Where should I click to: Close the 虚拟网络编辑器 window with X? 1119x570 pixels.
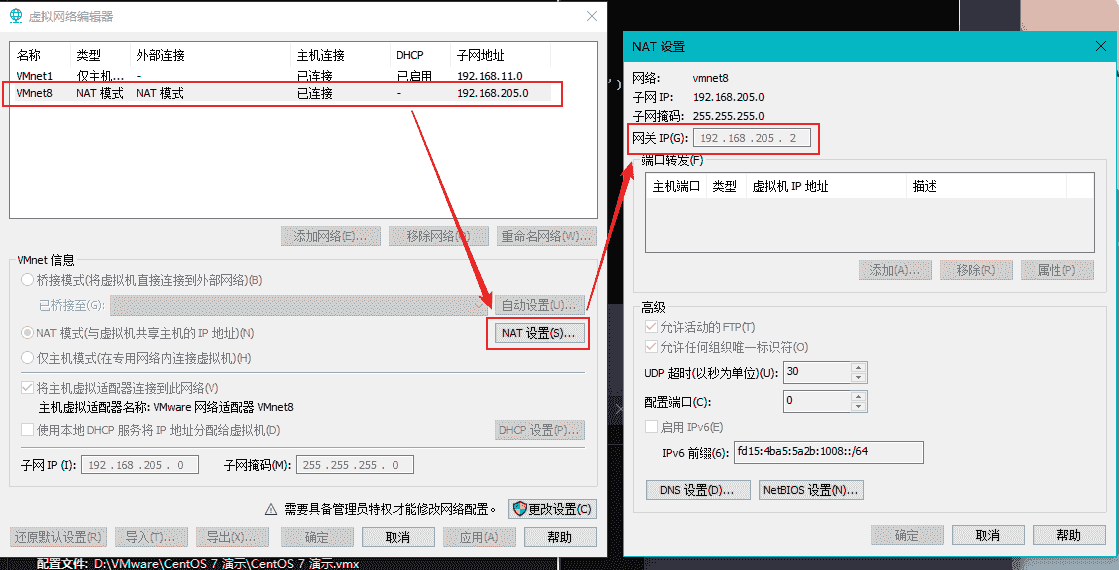pos(593,16)
